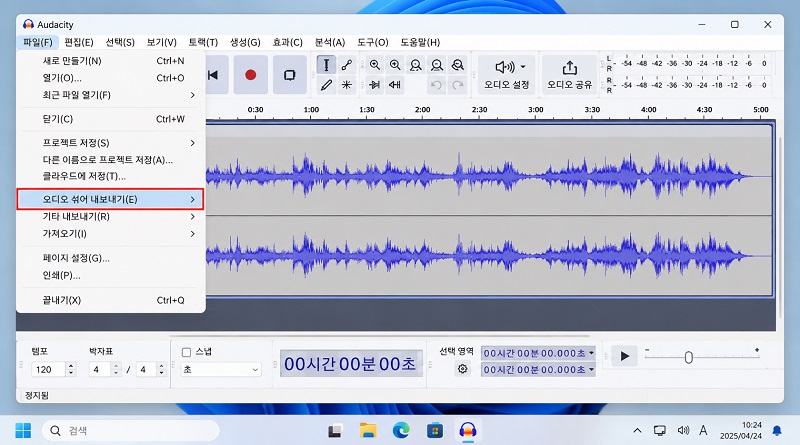The image size is (800, 445).
Task: Select the I-beam Selection tool
Action: [326, 65]
